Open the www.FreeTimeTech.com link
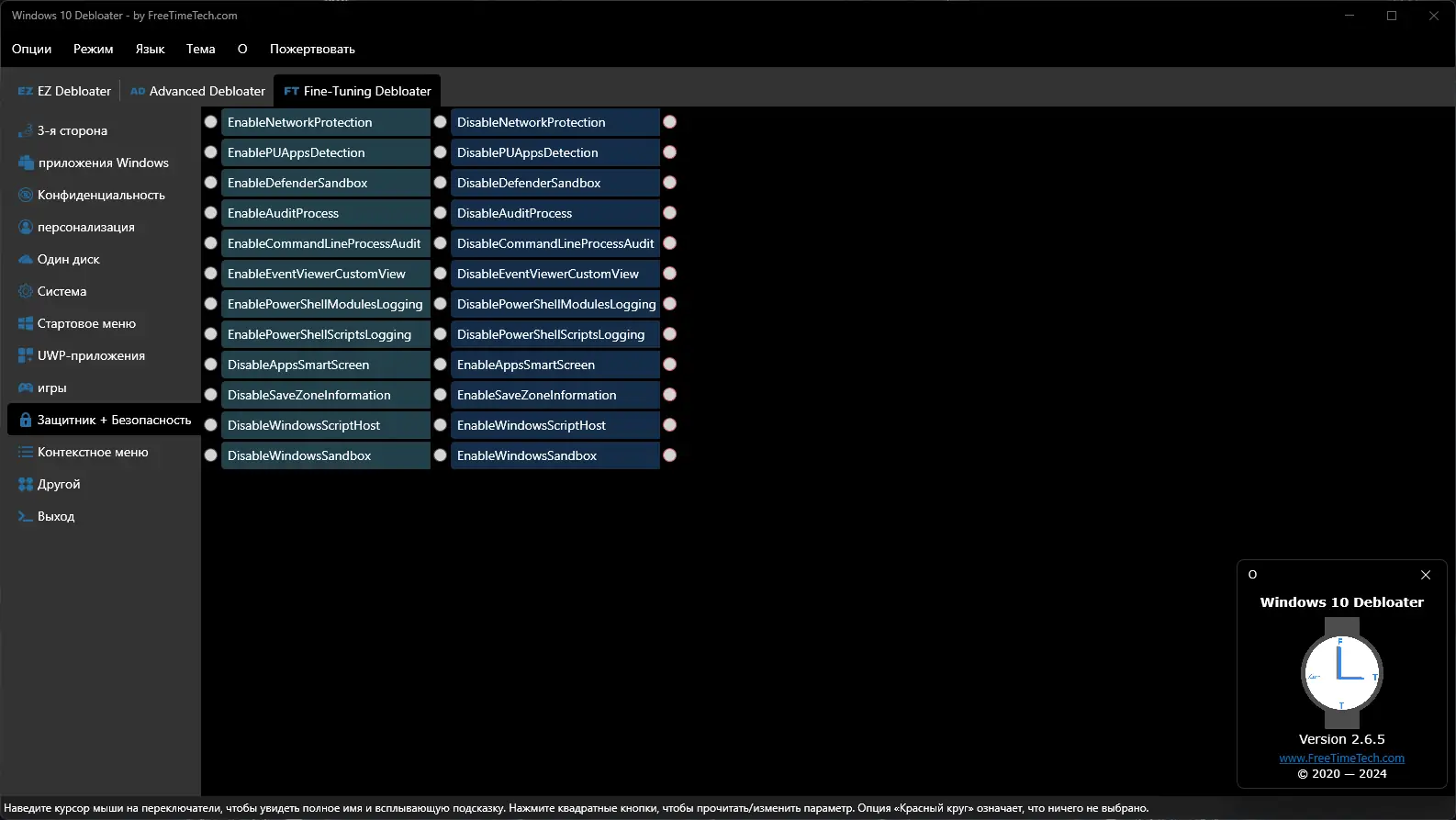 point(1341,758)
